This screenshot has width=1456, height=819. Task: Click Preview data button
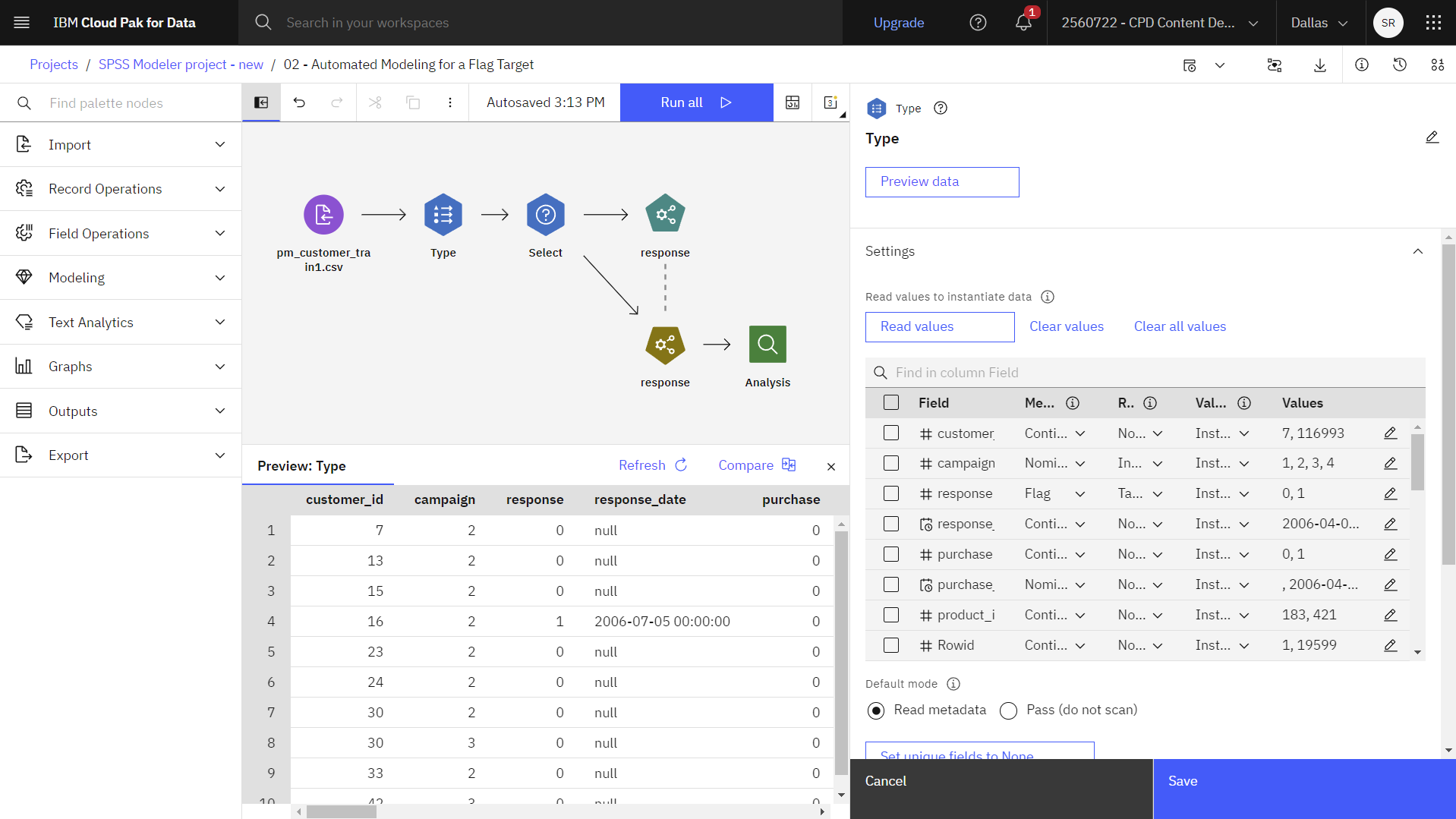(942, 182)
